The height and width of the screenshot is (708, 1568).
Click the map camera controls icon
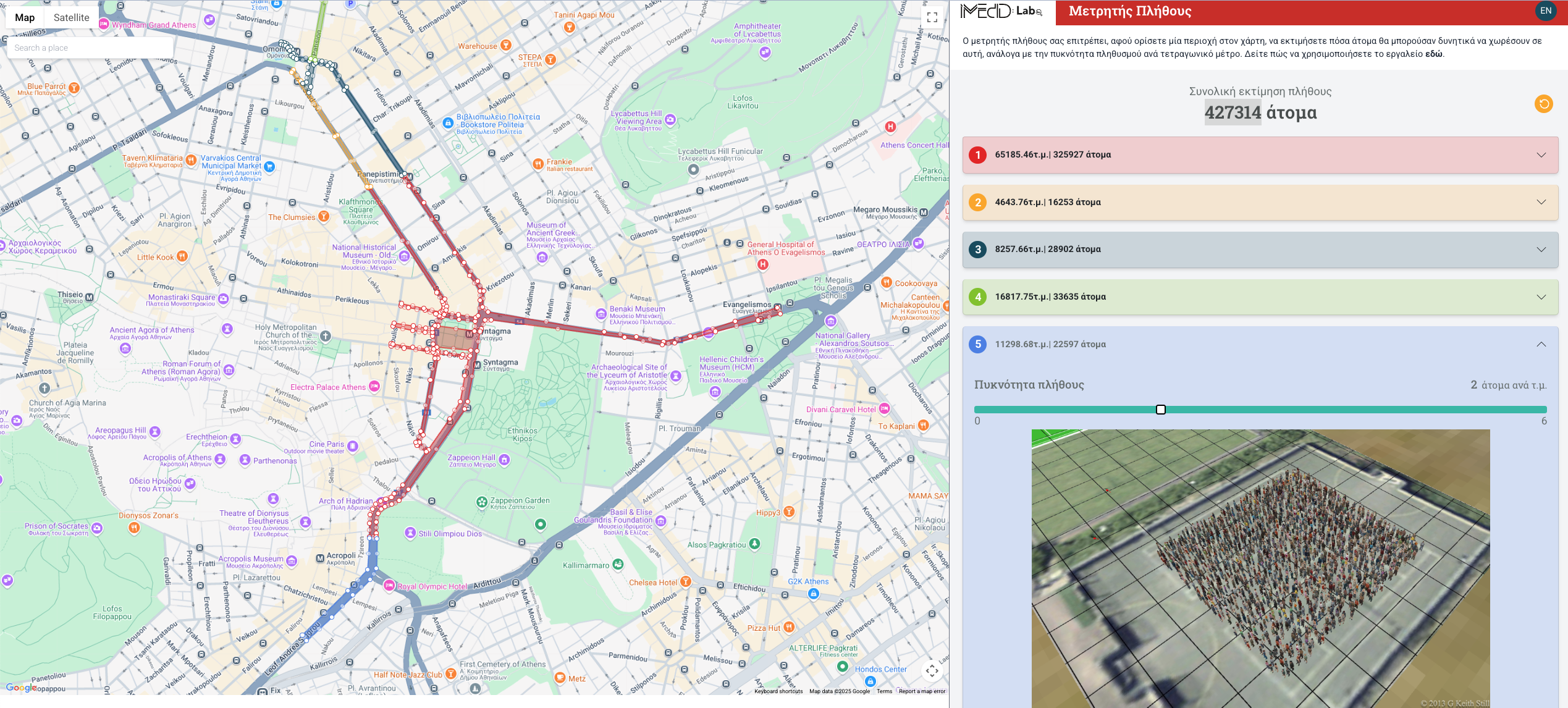pos(932,670)
